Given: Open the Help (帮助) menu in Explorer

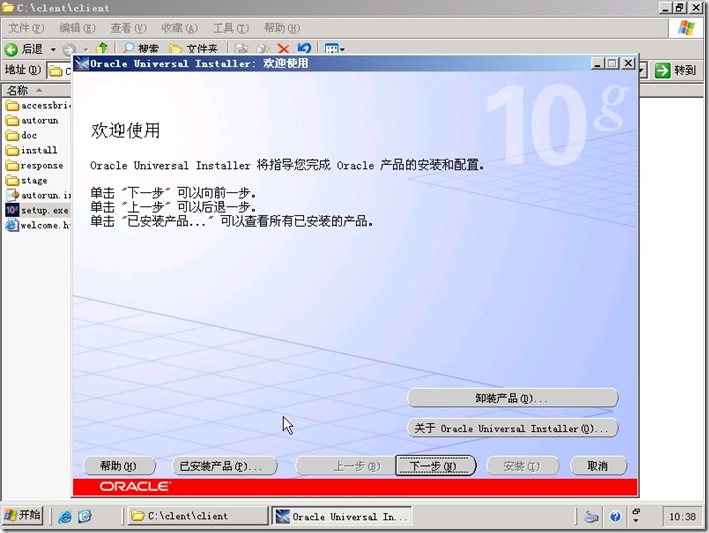Looking at the screenshot, I should [282, 28].
